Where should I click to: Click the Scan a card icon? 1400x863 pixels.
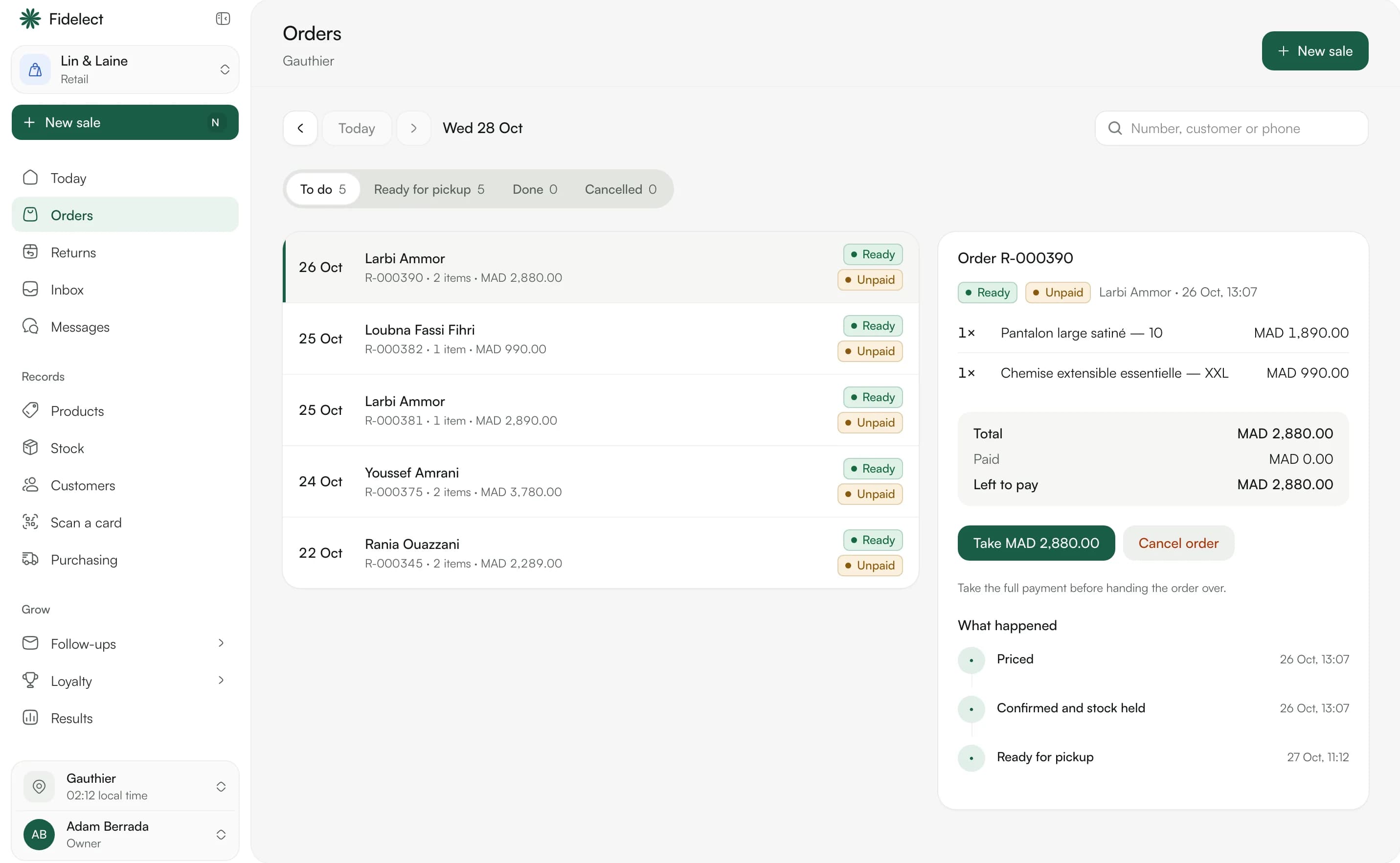pyautogui.click(x=30, y=522)
